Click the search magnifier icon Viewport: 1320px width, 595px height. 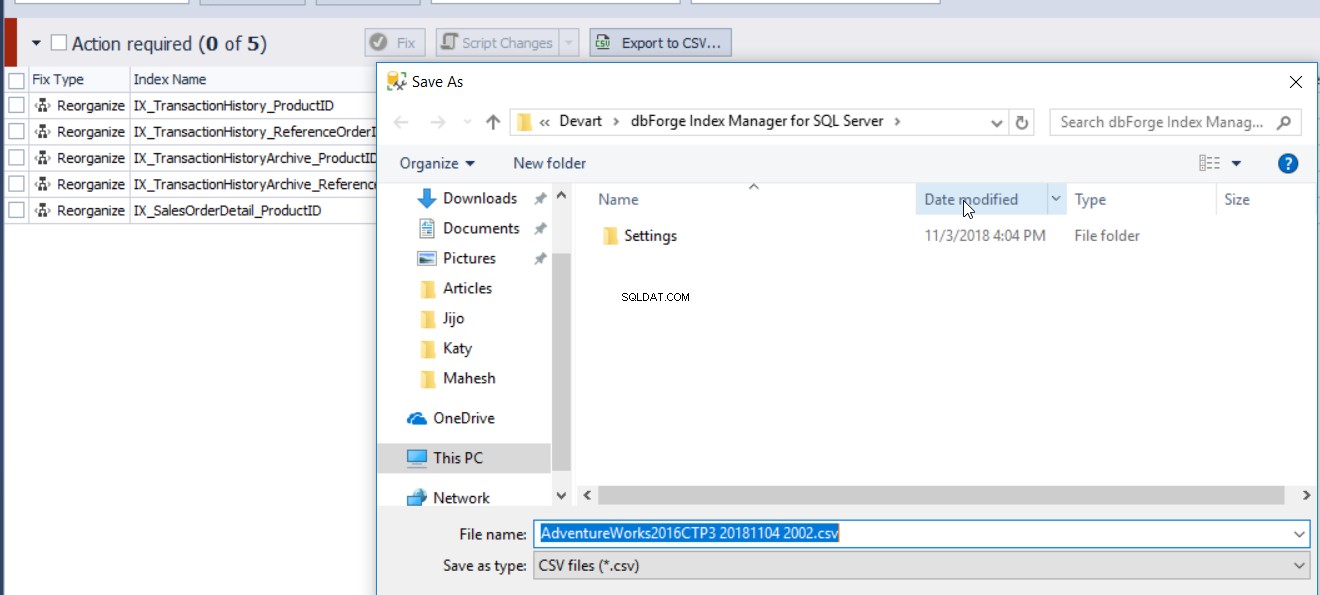click(1284, 122)
